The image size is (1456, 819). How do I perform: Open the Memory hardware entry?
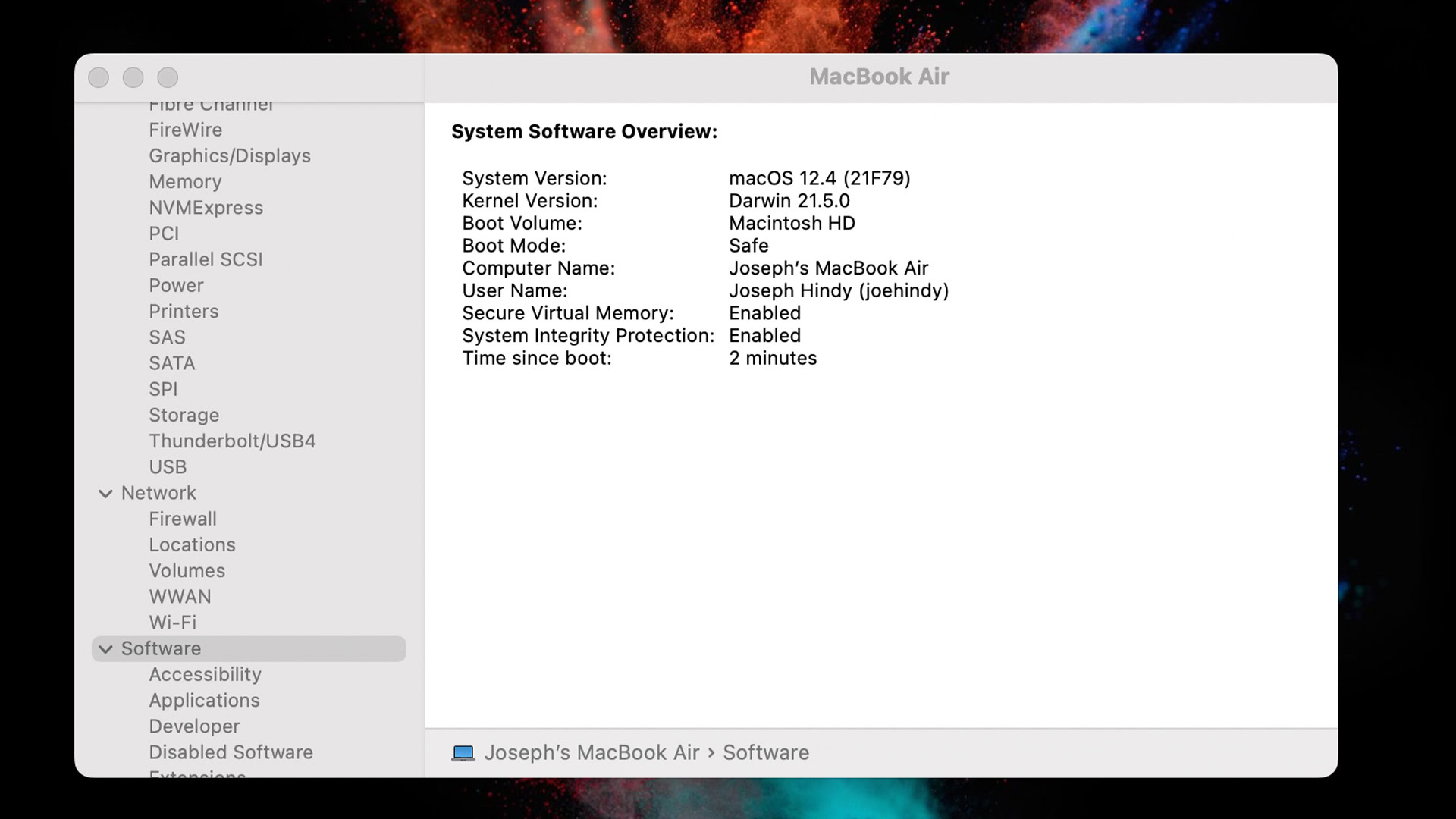click(x=185, y=182)
